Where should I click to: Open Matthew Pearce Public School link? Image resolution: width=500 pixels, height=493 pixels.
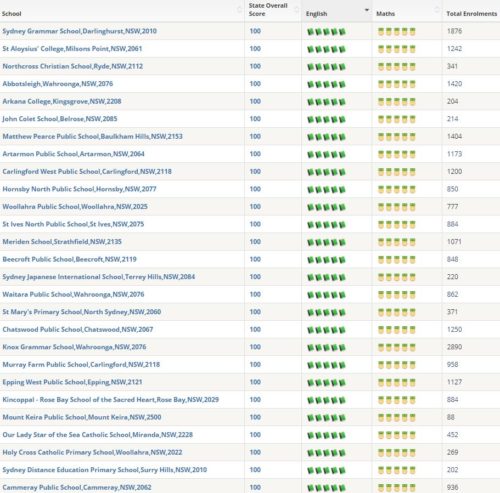92,136
